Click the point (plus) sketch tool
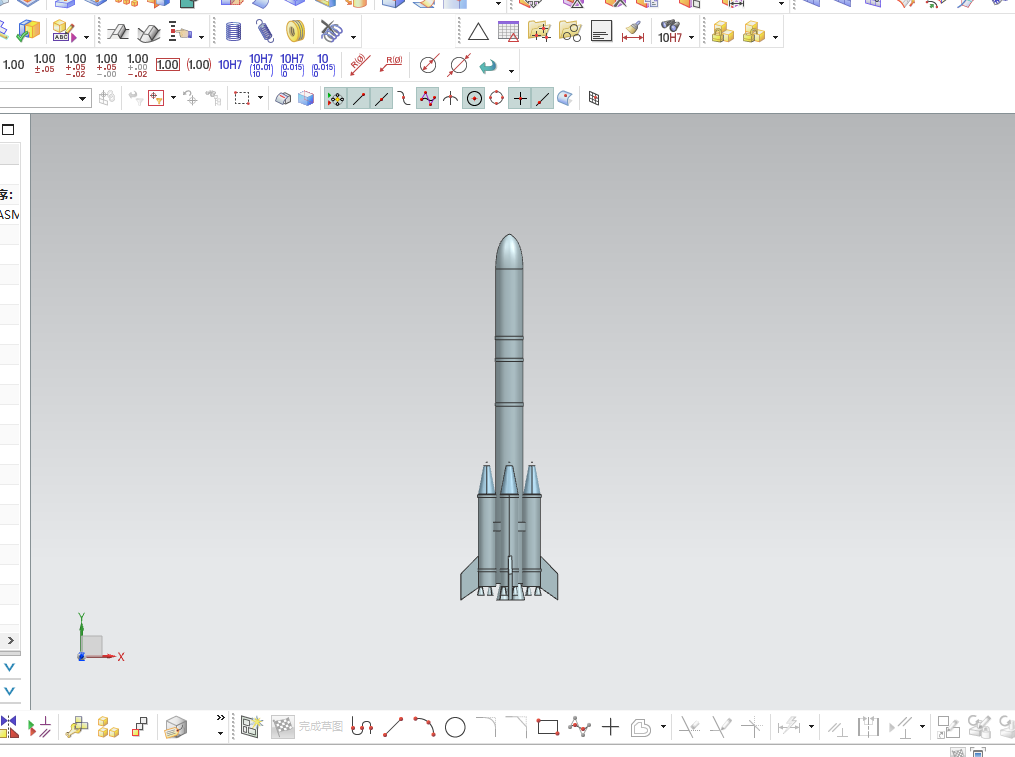 (x=611, y=727)
